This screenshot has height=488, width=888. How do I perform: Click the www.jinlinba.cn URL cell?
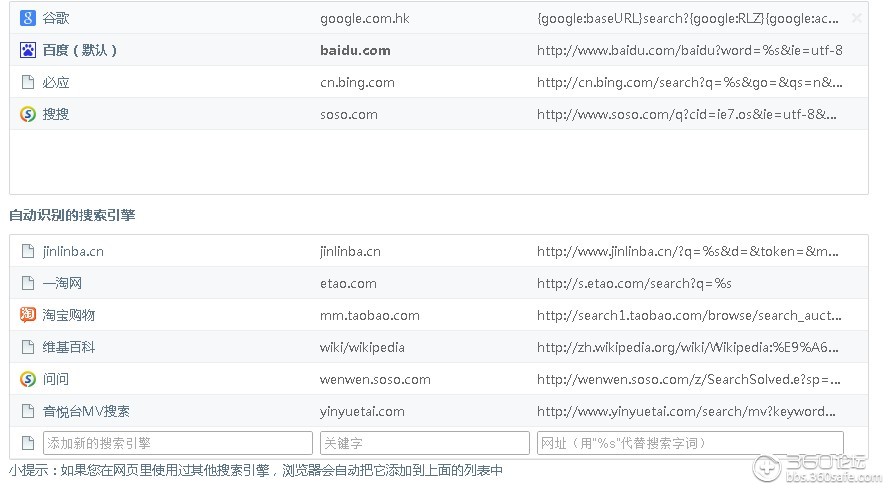click(688, 251)
